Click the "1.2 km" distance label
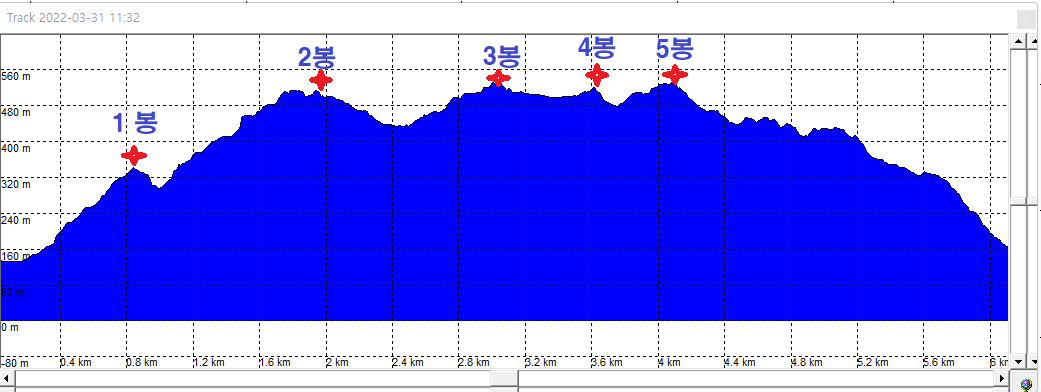Viewport: 1041px width, 392px height. tap(208, 363)
